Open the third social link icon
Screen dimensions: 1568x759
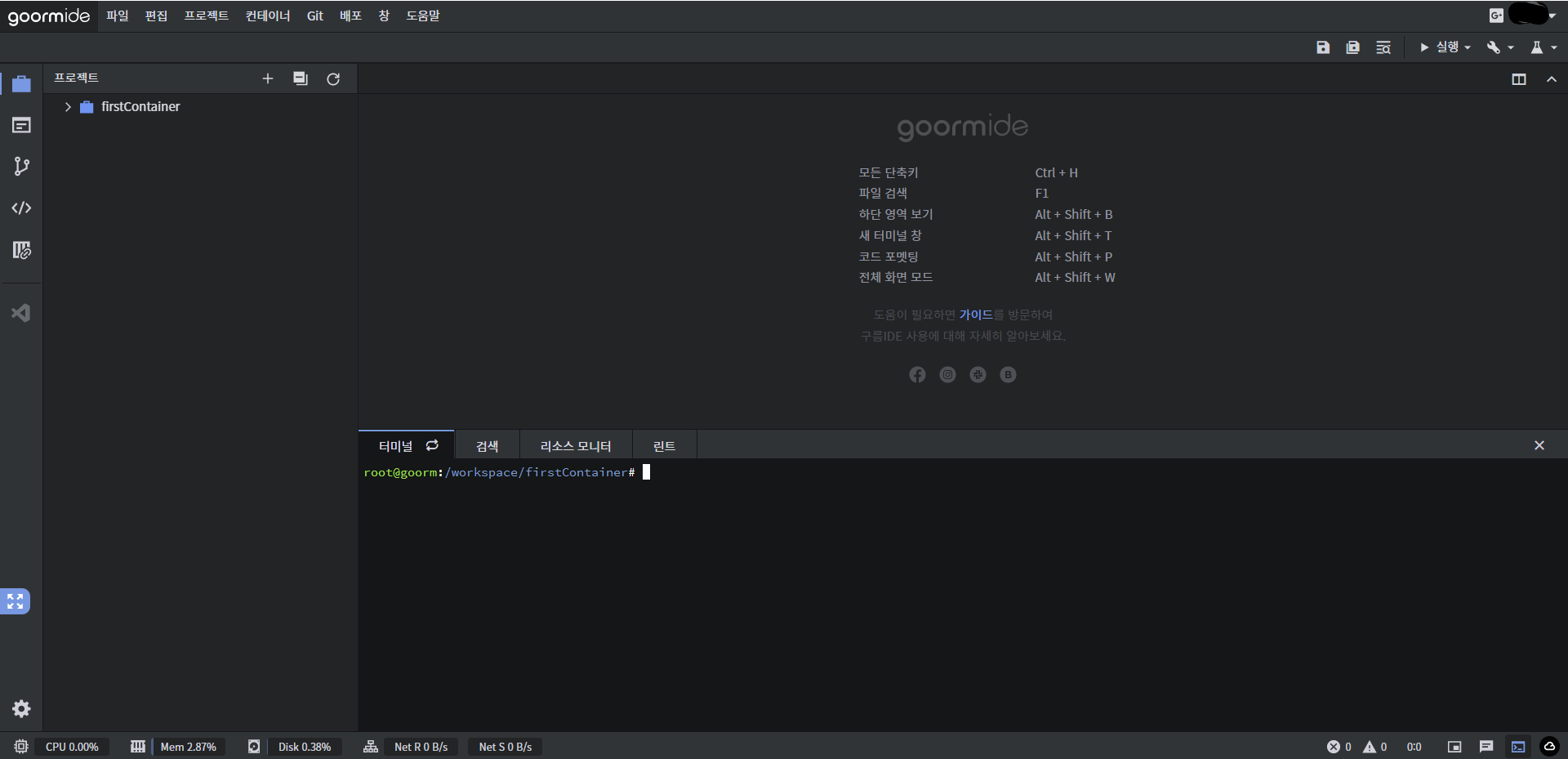click(x=978, y=374)
